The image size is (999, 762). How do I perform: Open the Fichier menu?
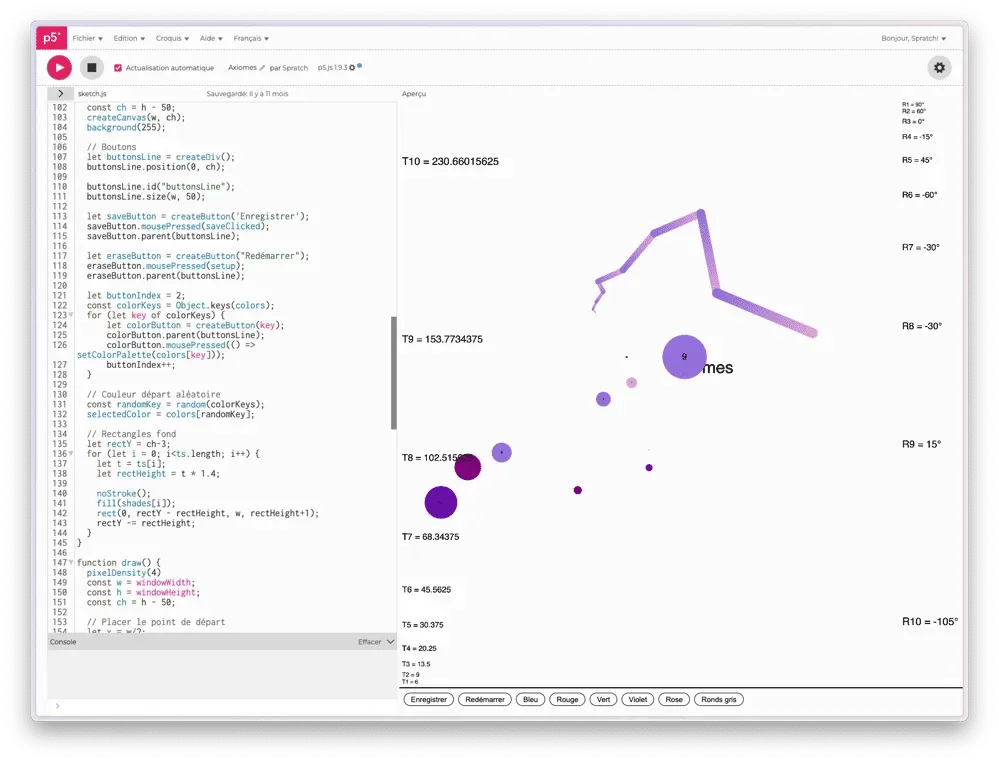[85, 38]
